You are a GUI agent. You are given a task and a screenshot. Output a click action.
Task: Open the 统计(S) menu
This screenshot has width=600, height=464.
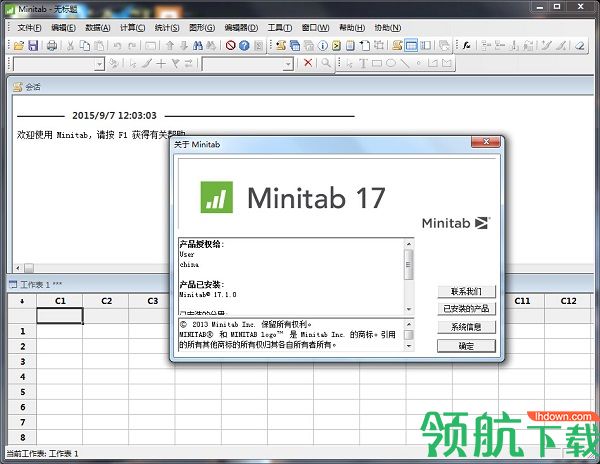click(167, 28)
